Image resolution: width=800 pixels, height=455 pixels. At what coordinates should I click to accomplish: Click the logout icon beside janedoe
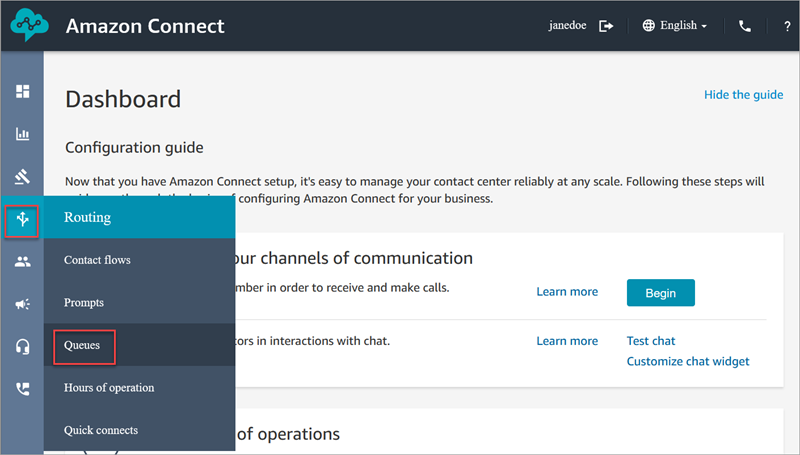pos(606,26)
